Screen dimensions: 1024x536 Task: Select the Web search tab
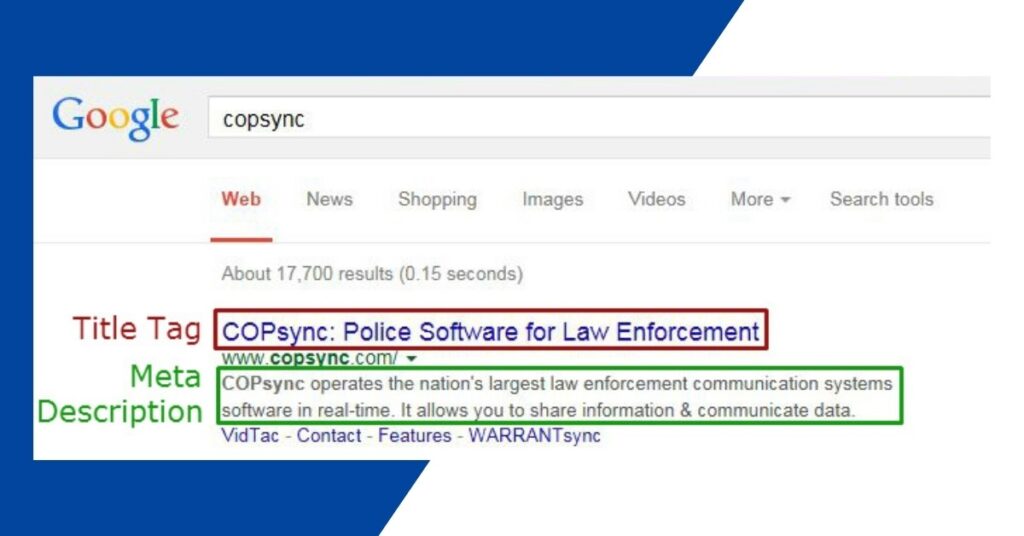click(241, 199)
